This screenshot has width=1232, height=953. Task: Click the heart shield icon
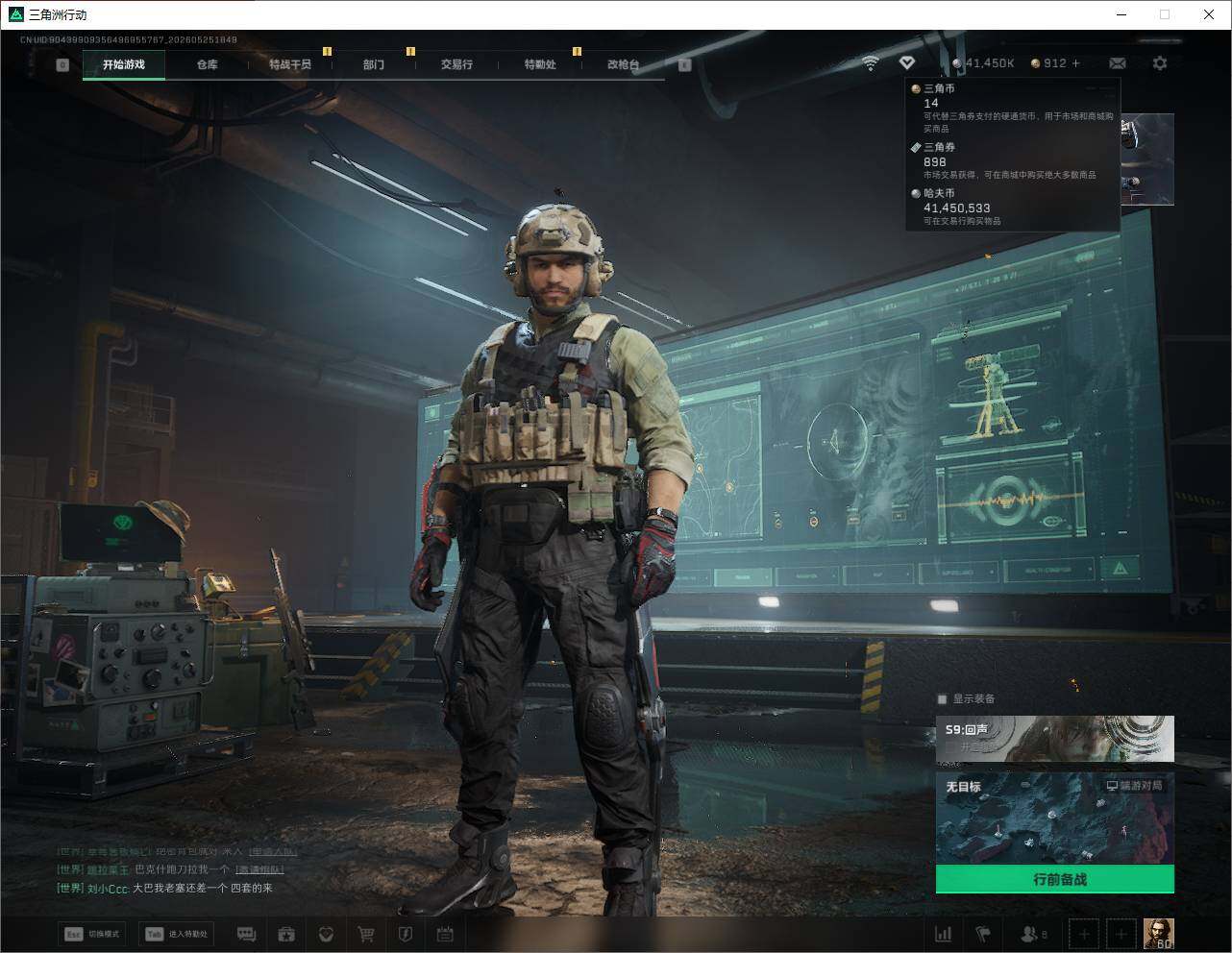point(326,934)
